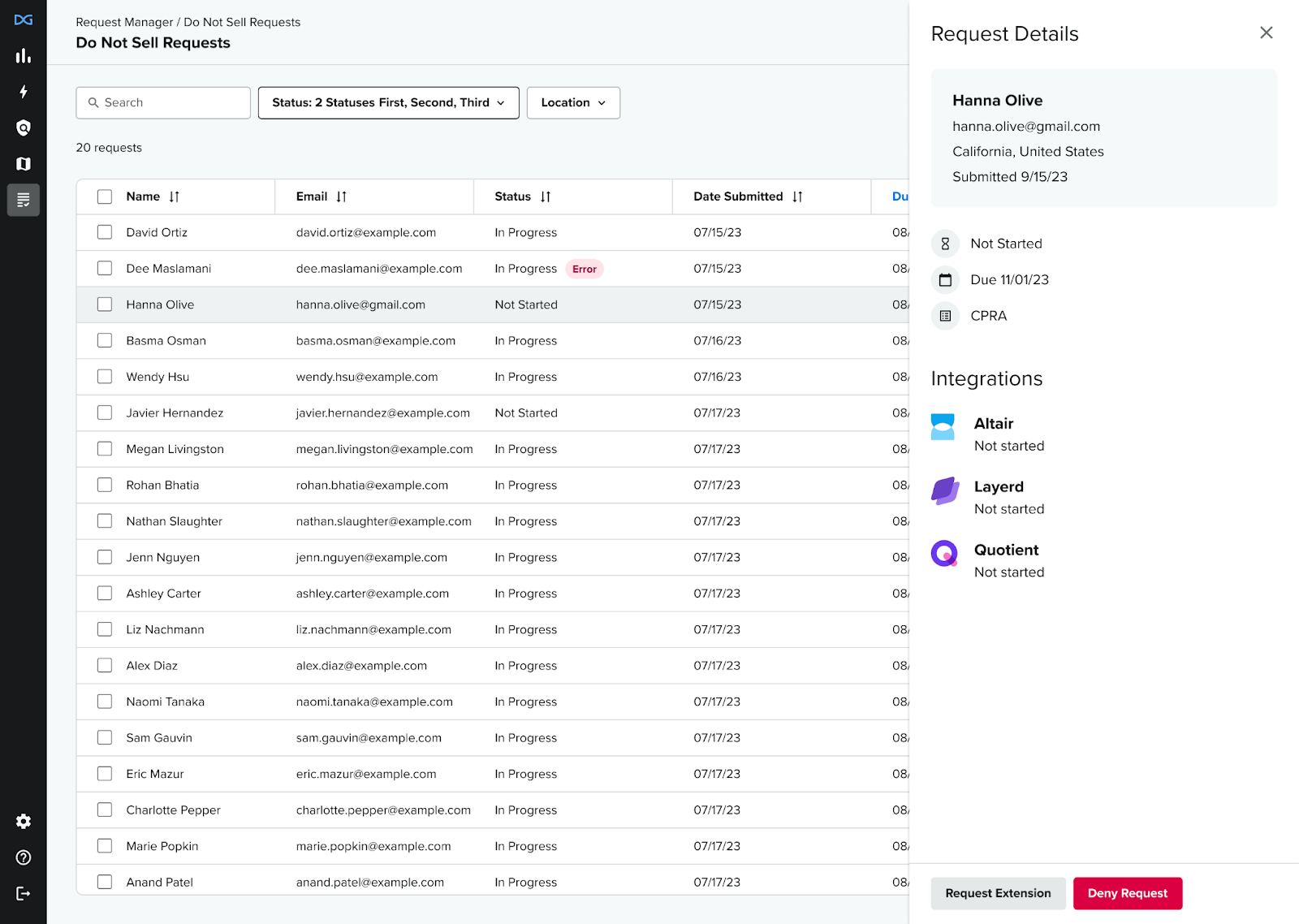The height and width of the screenshot is (924, 1299).
Task: Select the analytics bar chart icon
Action: click(x=23, y=56)
